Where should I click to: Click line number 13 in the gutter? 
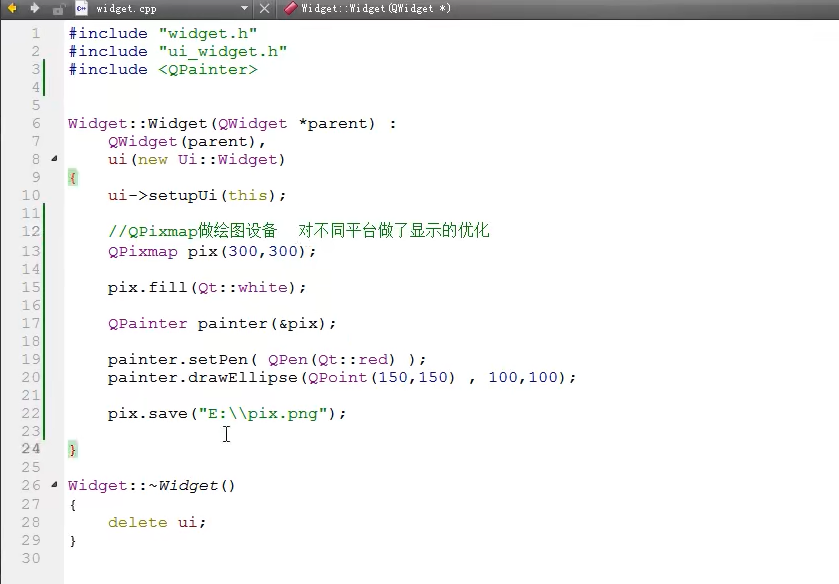coord(31,251)
